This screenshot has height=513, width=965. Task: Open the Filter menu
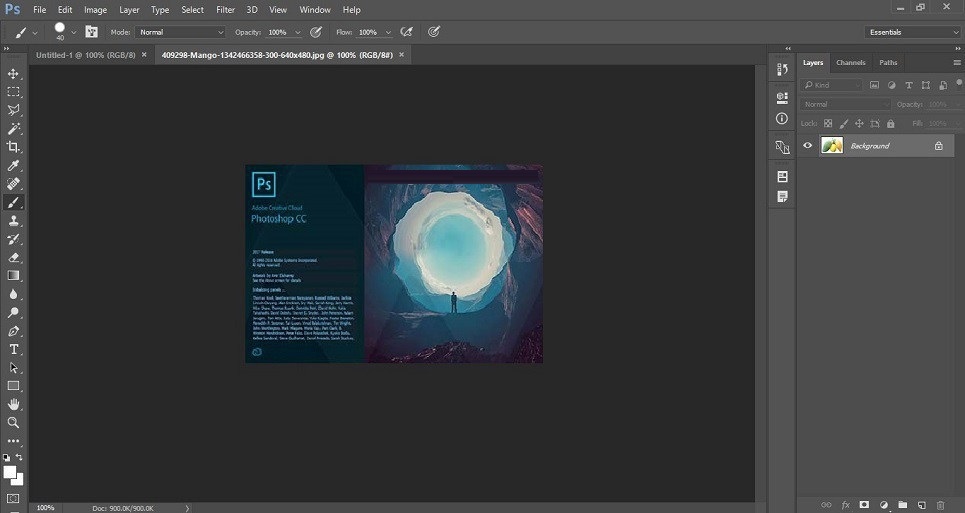225,9
